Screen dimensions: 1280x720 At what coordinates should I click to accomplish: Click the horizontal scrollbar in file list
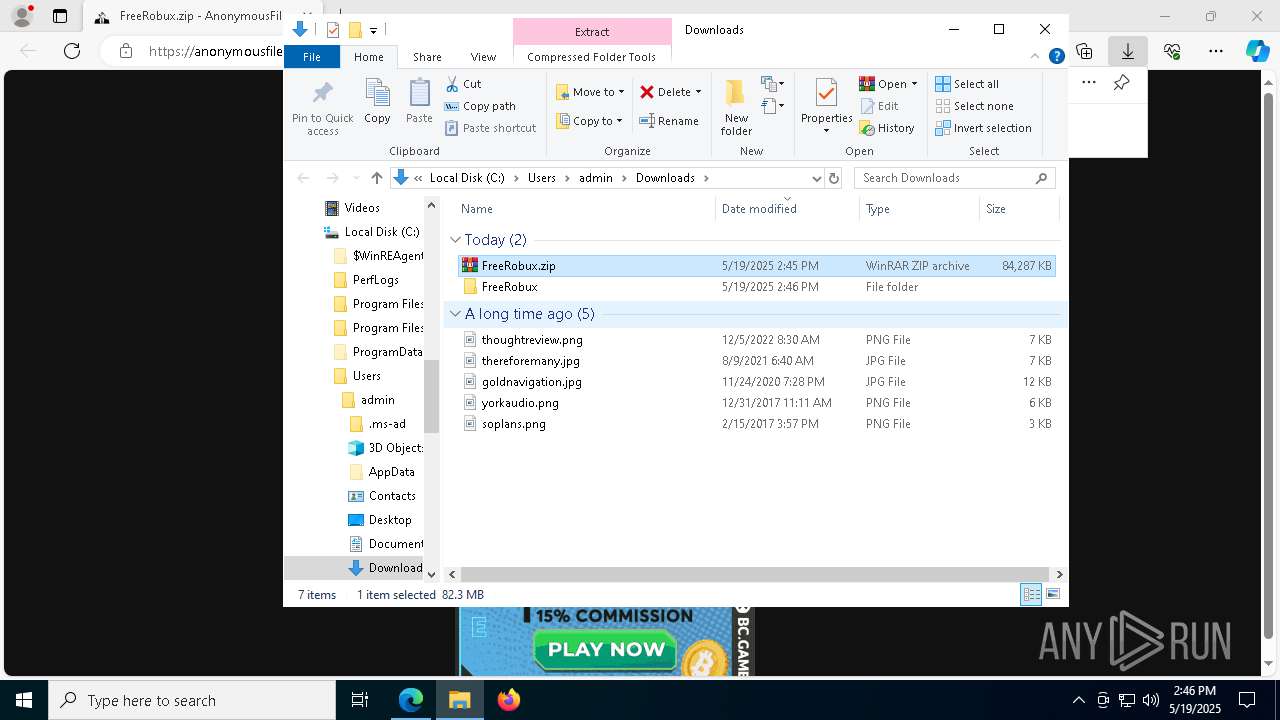(755, 574)
